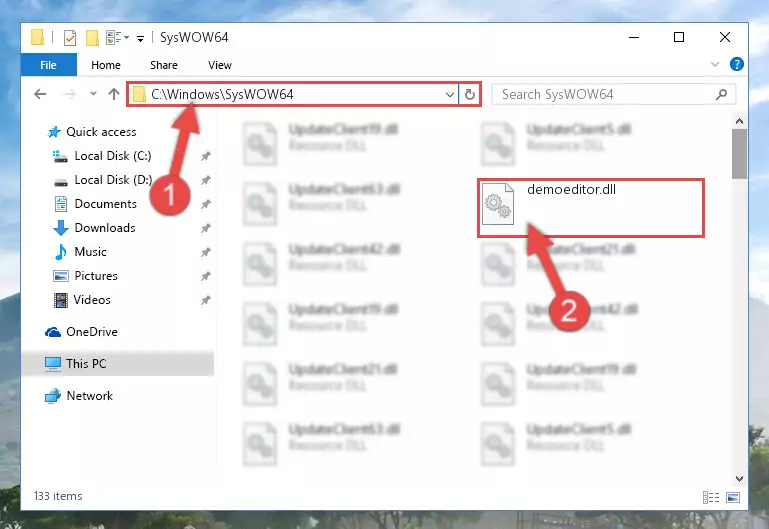Click the demoeditor.dll file name
This screenshot has width=769, height=529.
pos(571,190)
